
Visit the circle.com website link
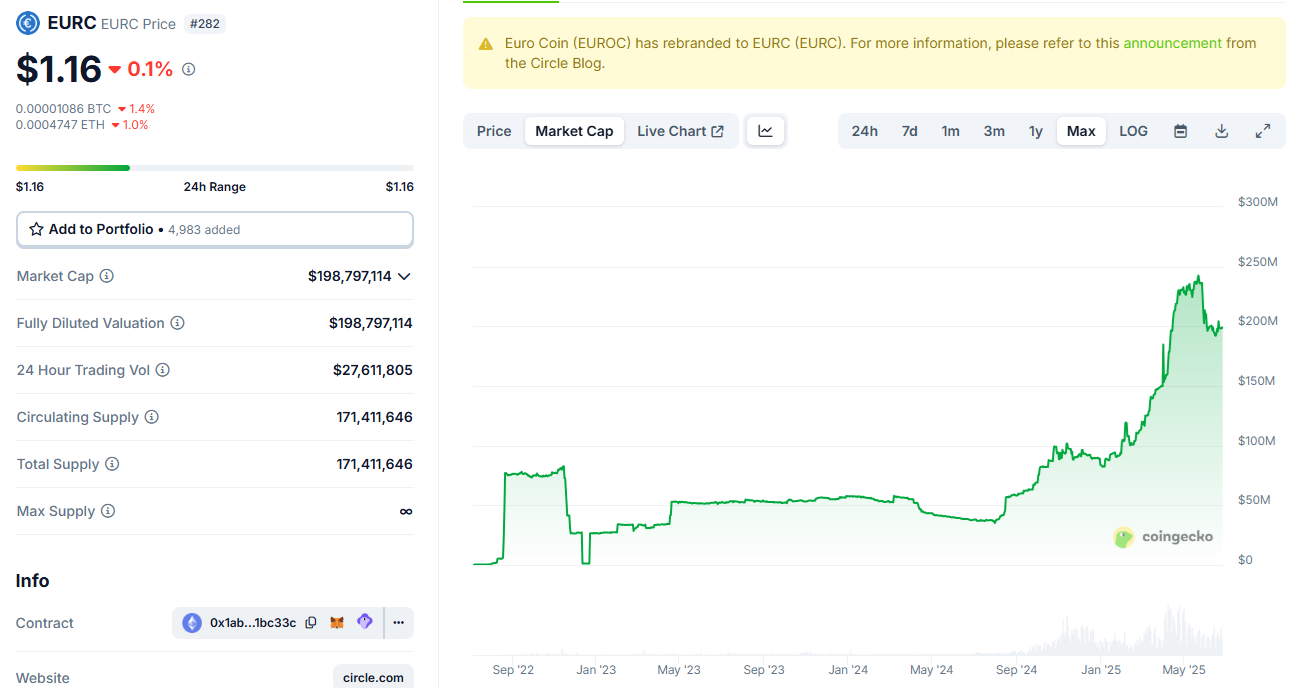[x=373, y=677]
